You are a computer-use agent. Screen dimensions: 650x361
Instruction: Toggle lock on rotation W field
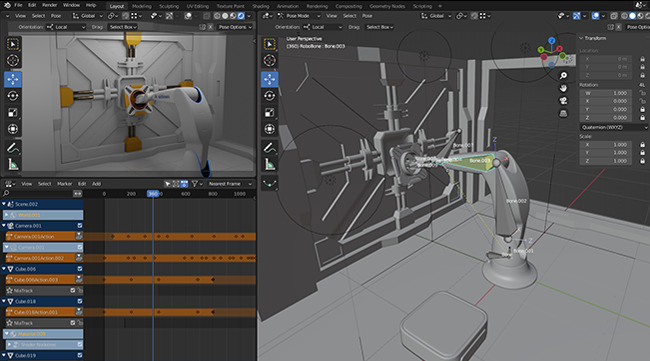click(x=642, y=93)
